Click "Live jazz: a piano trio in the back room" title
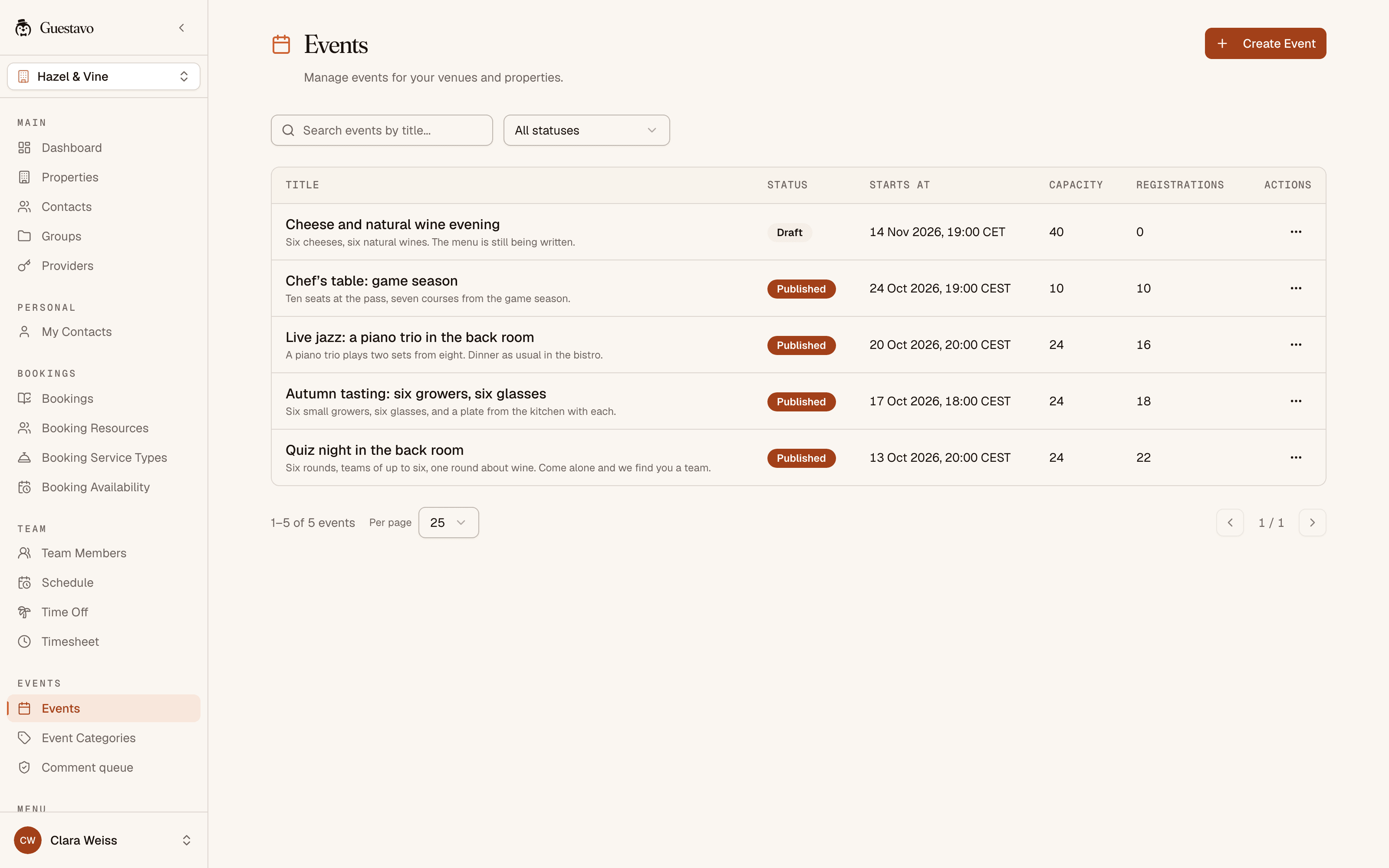Image resolution: width=1389 pixels, height=868 pixels. [x=410, y=338]
